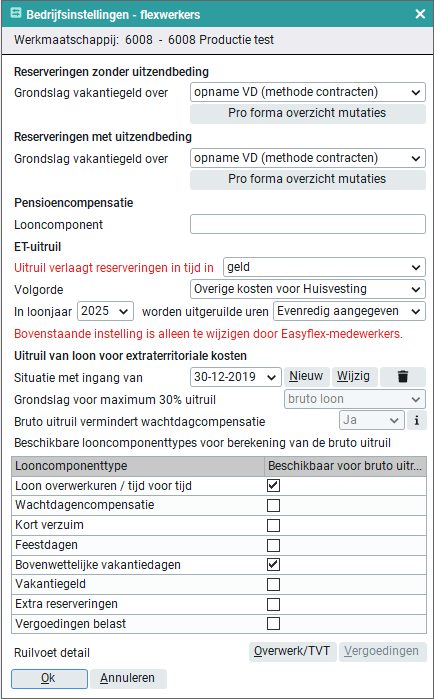Open the Overwerk/TVT ruilvoet detail

pyautogui.click(x=292, y=652)
